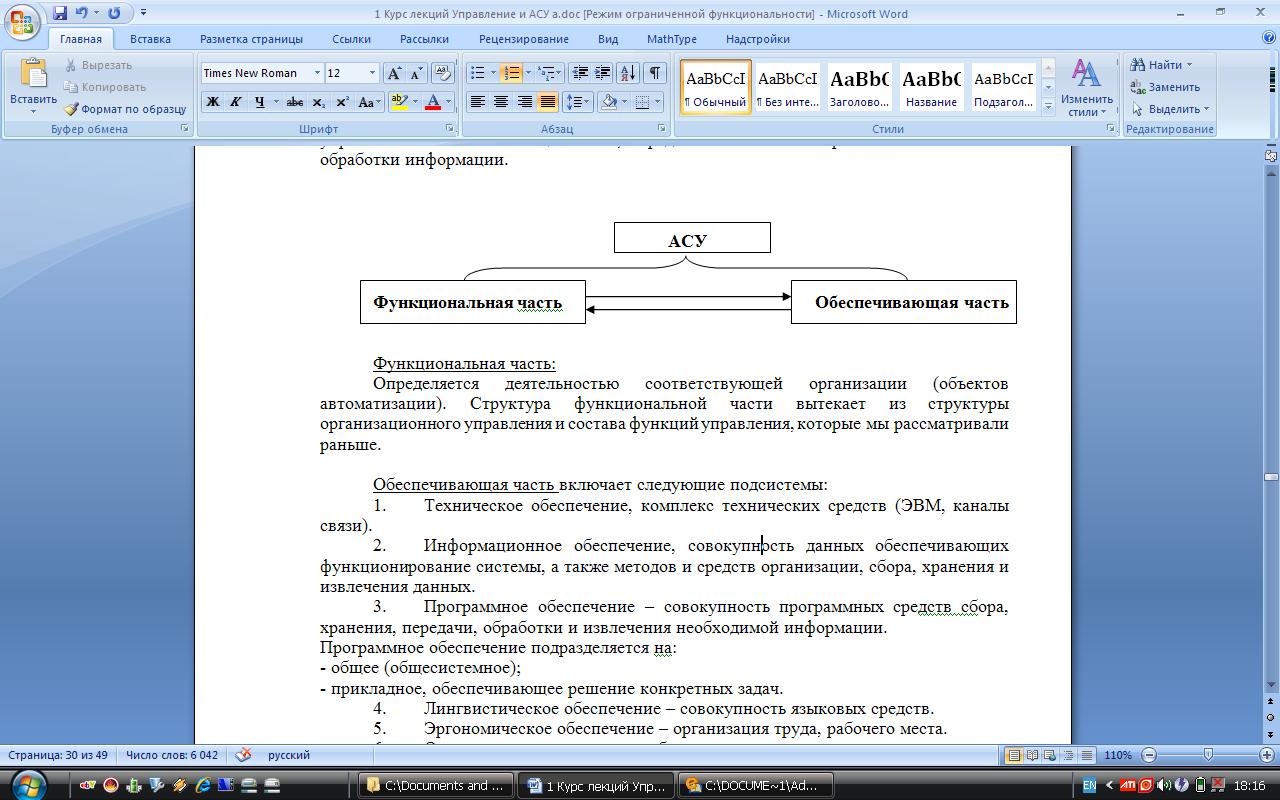Decrease paragraph indent

tap(580, 73)
